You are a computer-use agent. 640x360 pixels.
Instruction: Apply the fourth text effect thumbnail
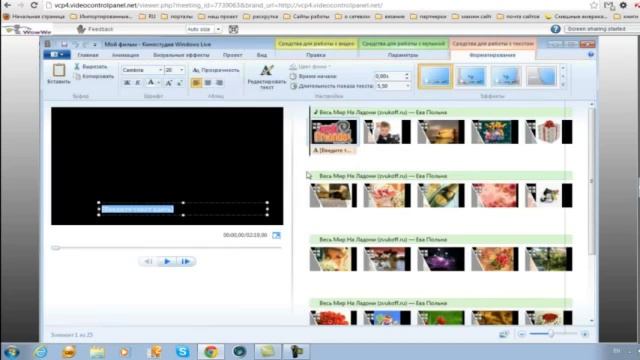(x=541, y=76)
